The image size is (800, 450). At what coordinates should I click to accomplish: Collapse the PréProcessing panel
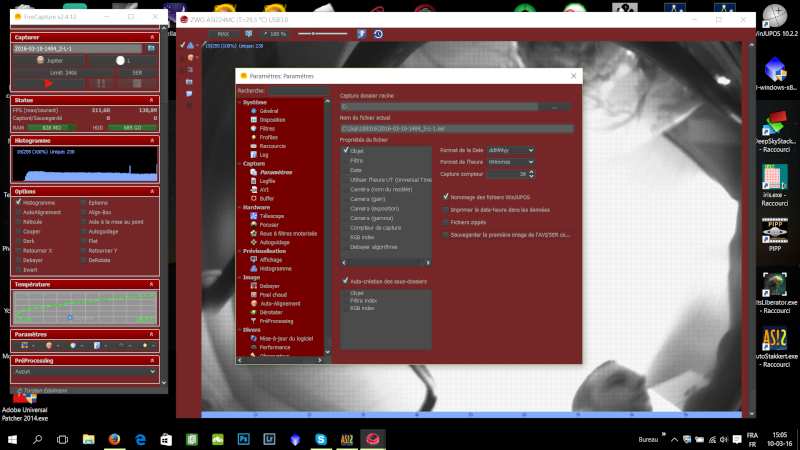[x=152, y=360]
